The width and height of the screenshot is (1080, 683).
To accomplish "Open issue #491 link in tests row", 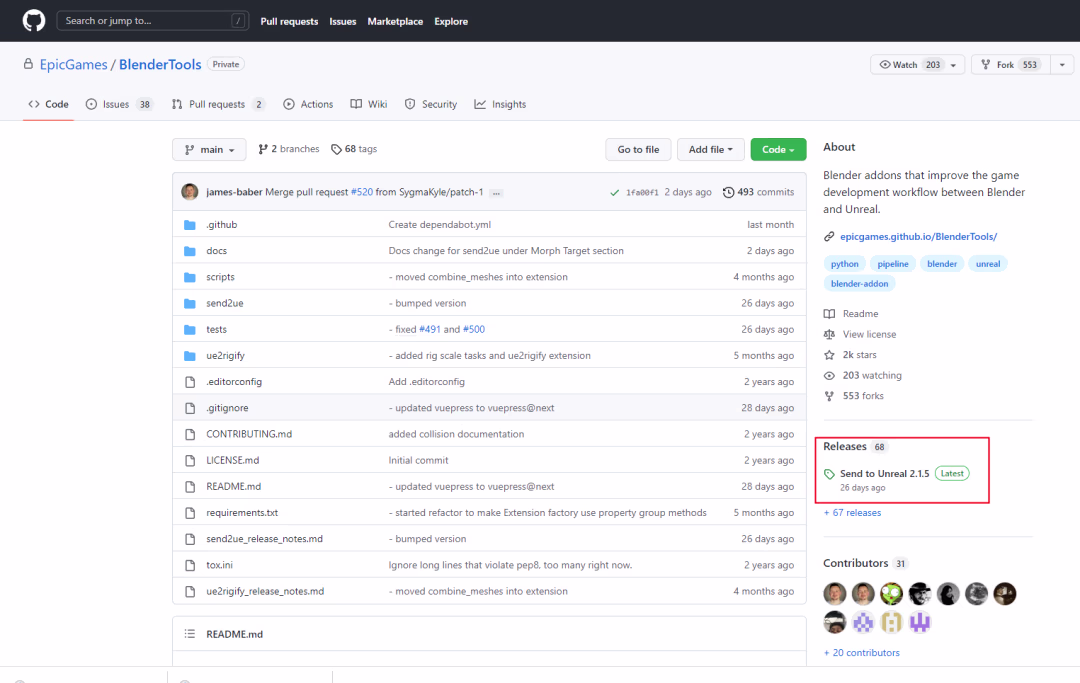I will [x=430, y=330].
